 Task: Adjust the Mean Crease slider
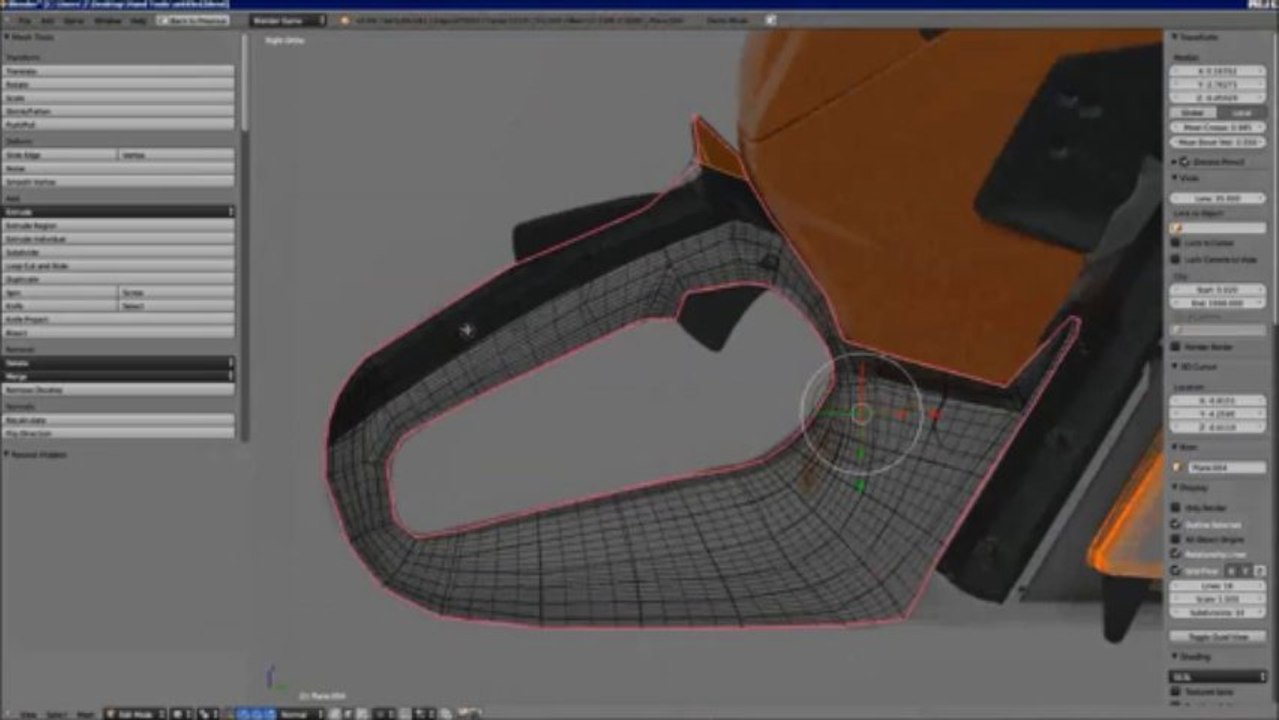coord(1218,127)
